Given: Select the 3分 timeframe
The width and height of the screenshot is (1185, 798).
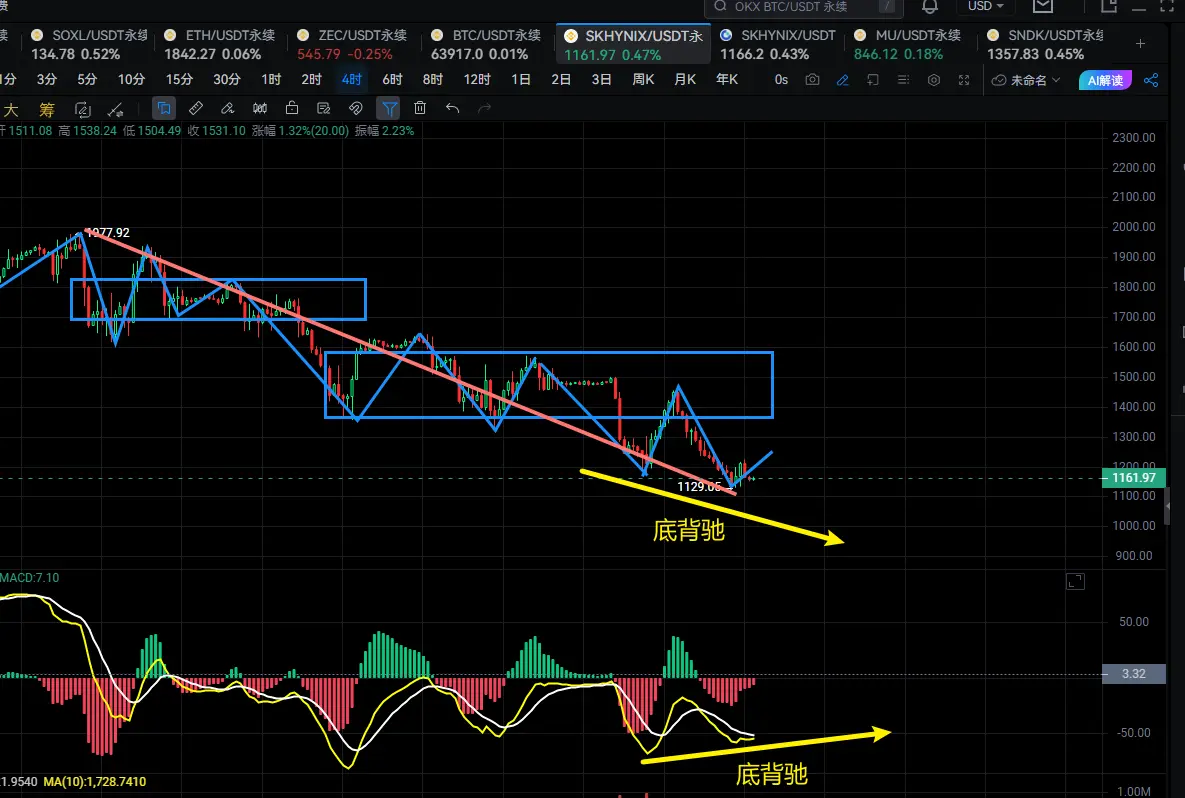Looking at the screenshot, I should click(x=47, y=79).
